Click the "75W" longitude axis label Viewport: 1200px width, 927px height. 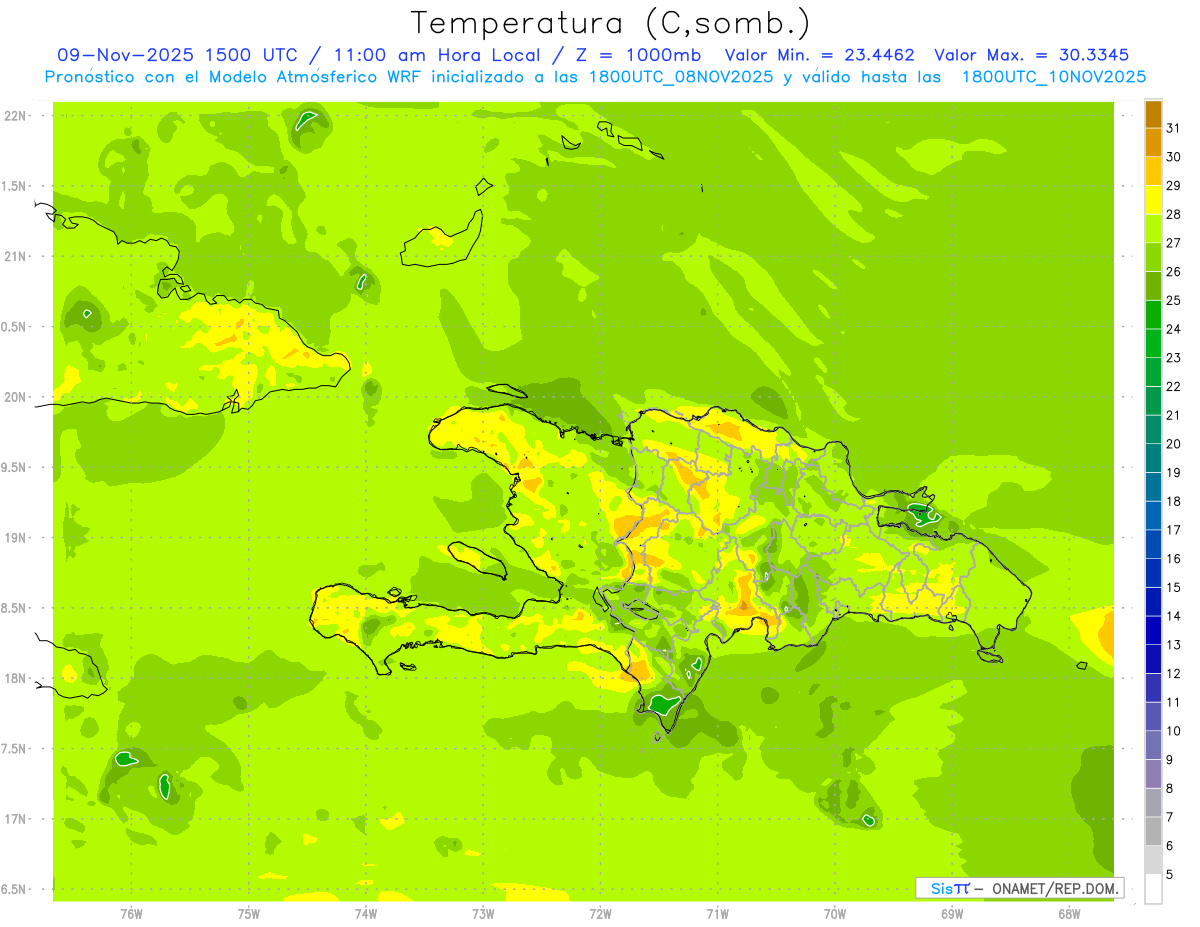[249, 913]
